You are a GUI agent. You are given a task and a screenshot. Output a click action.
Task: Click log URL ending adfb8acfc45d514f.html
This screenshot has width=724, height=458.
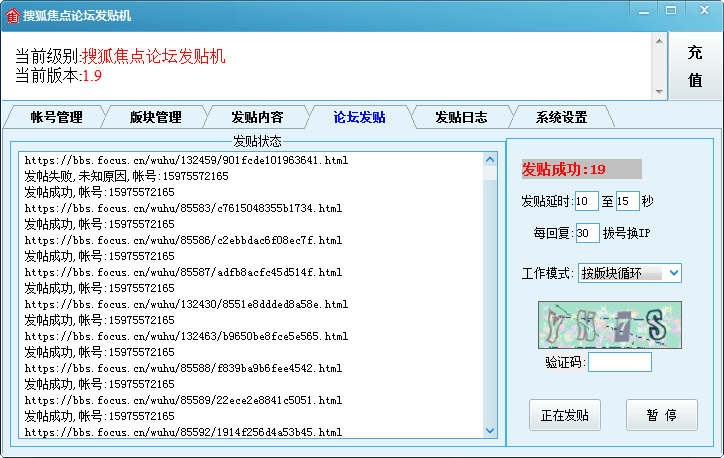(183, 272)
